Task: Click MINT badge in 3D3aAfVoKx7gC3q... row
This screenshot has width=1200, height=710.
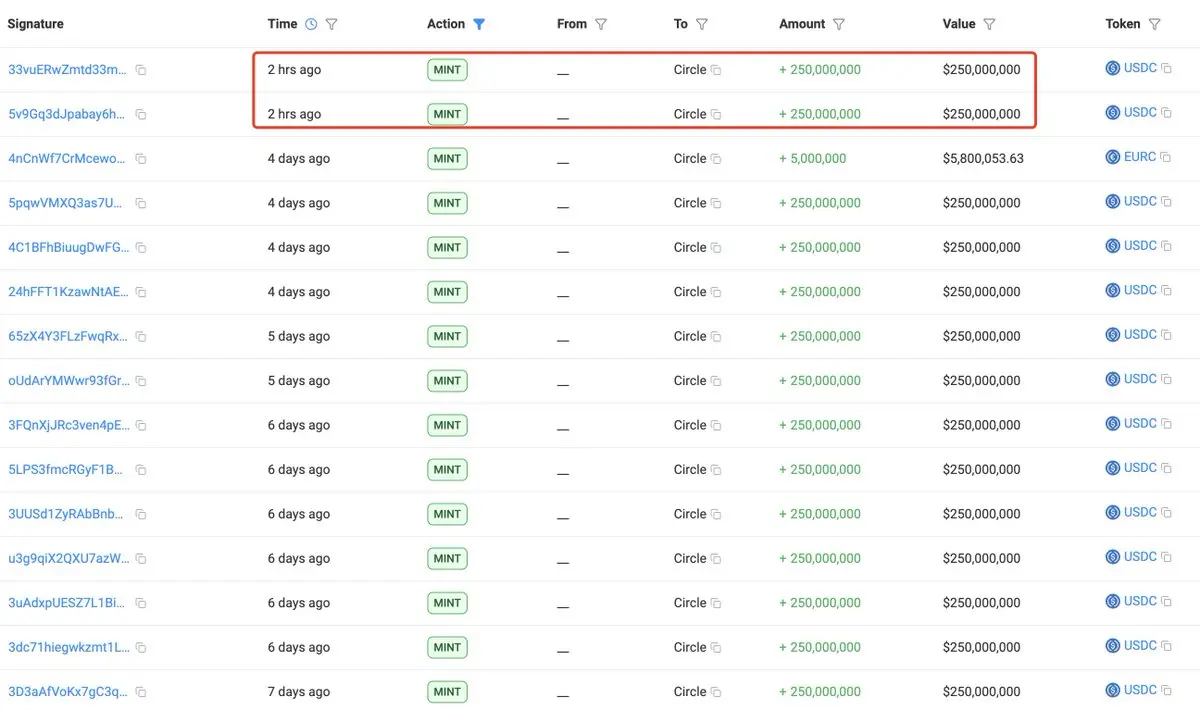Action: click(x=447, y=692)
